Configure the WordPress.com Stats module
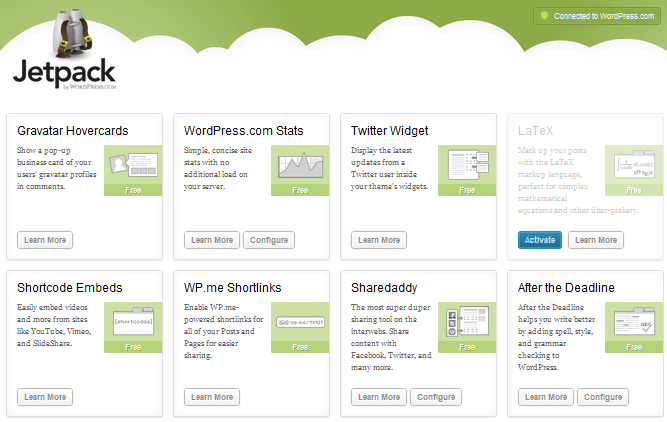The width and height of the screenshot is (667, 422). coord(269,240)
